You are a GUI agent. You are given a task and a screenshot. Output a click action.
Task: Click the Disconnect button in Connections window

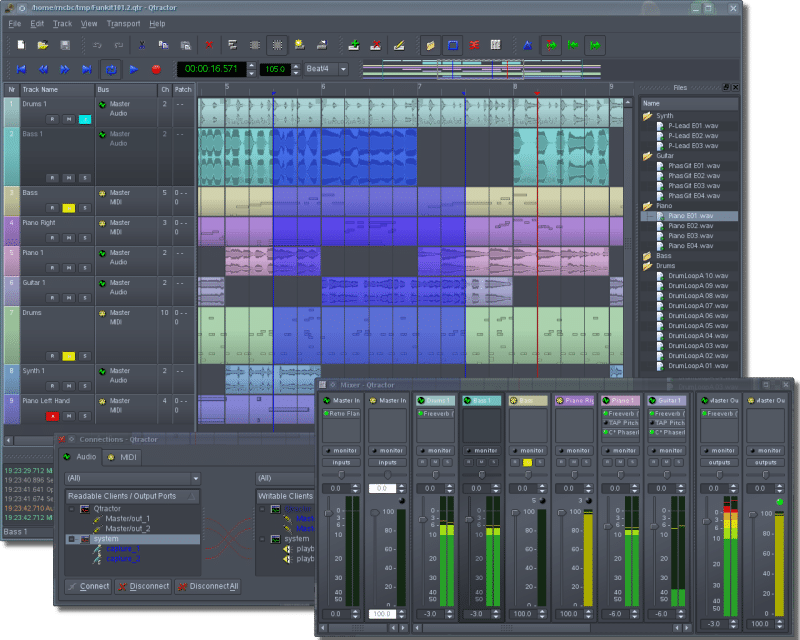(143, 586)
